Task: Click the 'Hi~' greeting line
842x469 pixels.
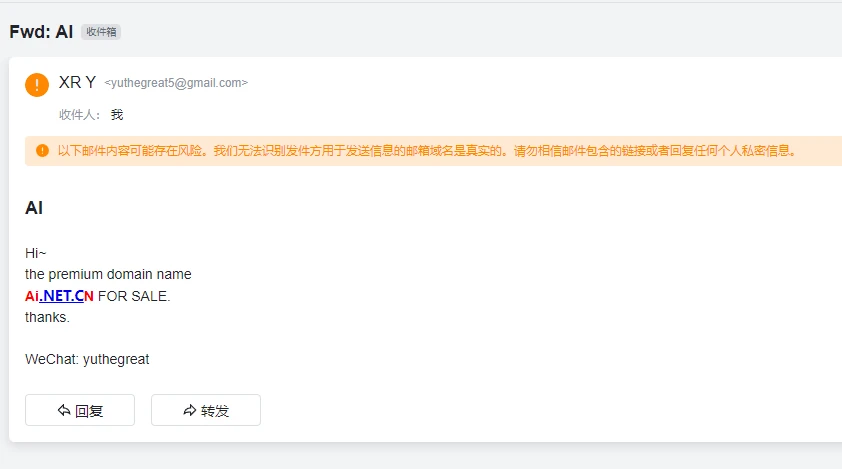Action: (x=36, y=253)
